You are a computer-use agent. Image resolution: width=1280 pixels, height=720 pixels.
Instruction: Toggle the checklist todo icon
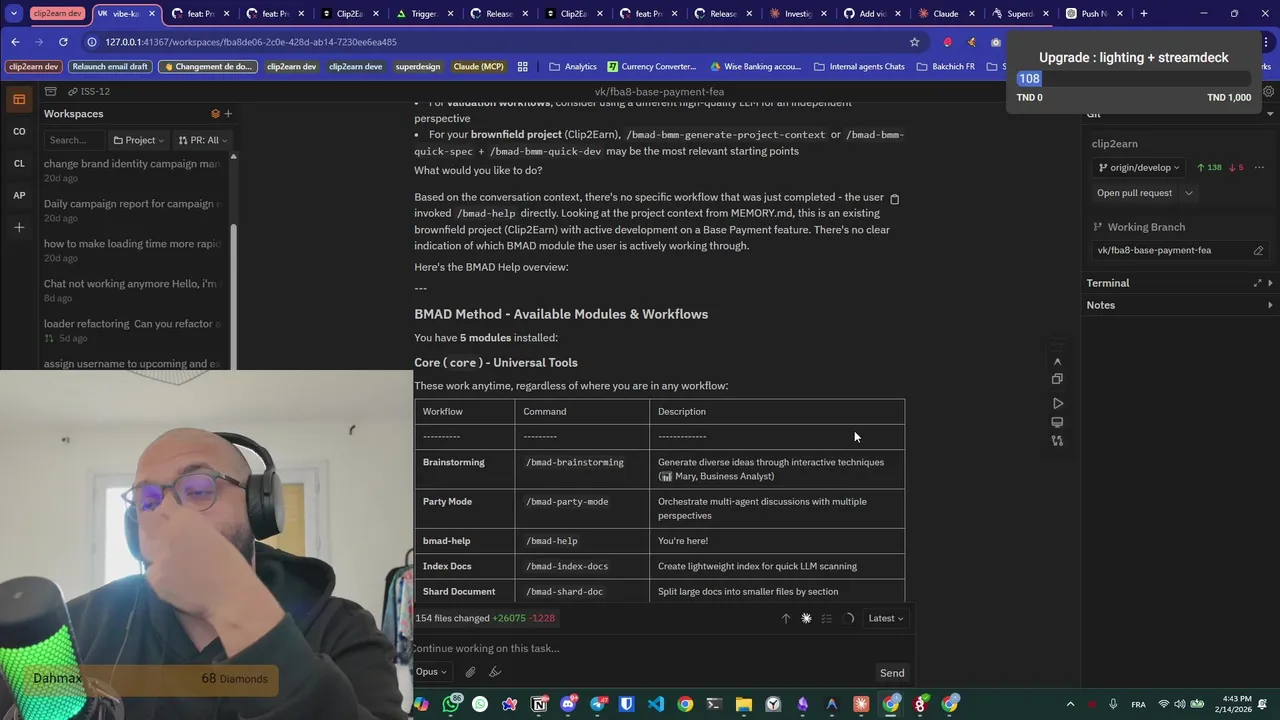[826, 618]
